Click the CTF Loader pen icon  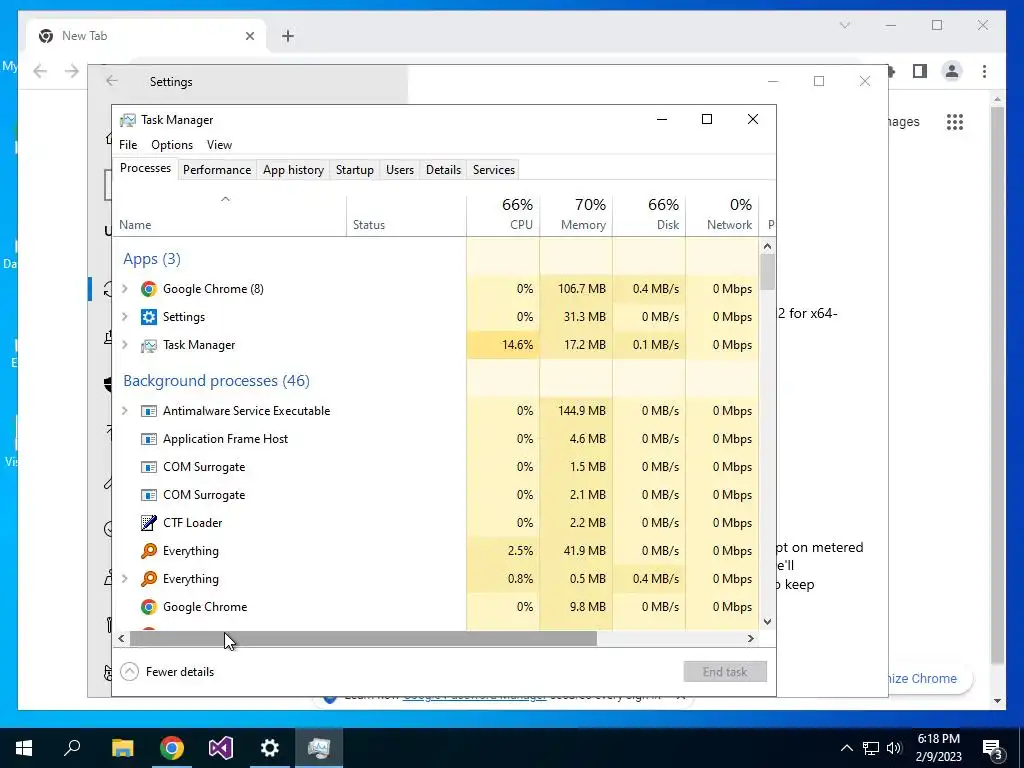click(x=149, y=522)
